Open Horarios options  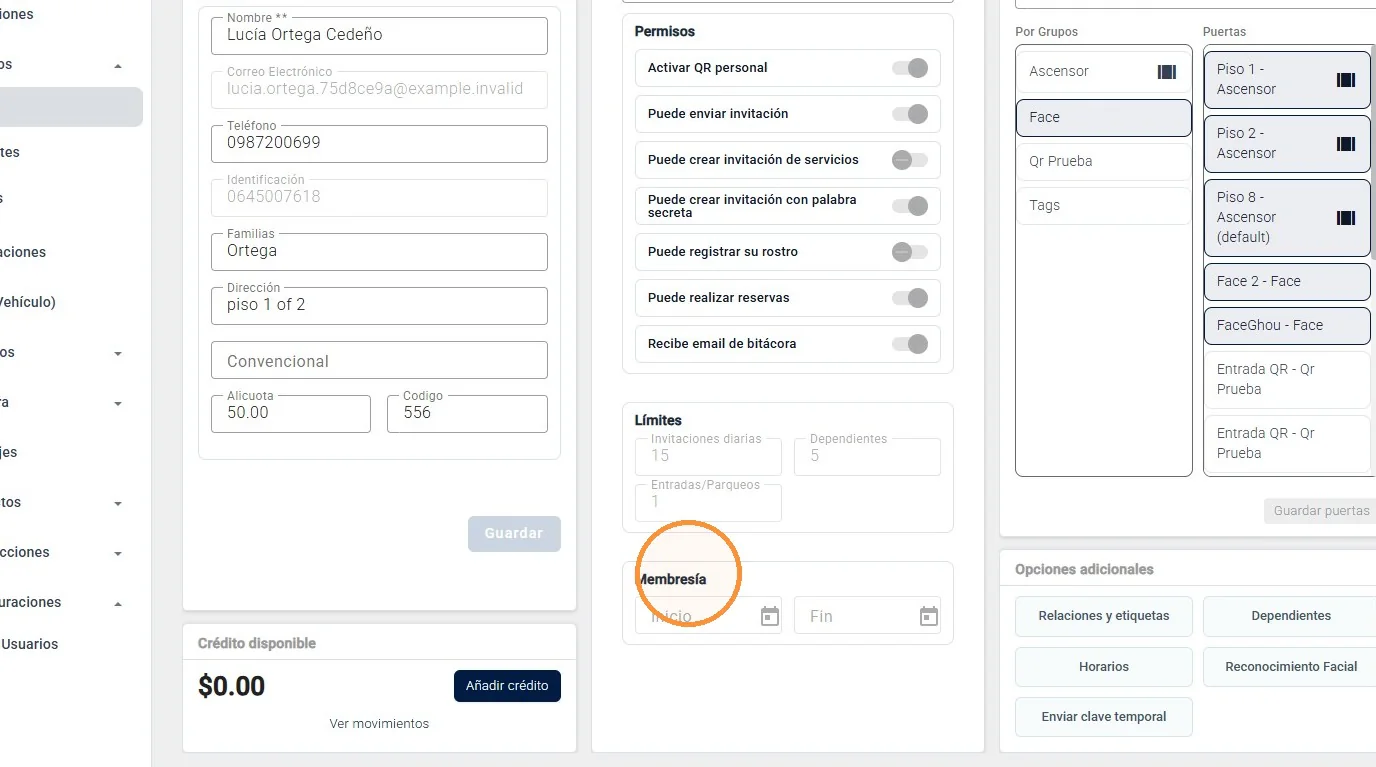pos(1104,667)
